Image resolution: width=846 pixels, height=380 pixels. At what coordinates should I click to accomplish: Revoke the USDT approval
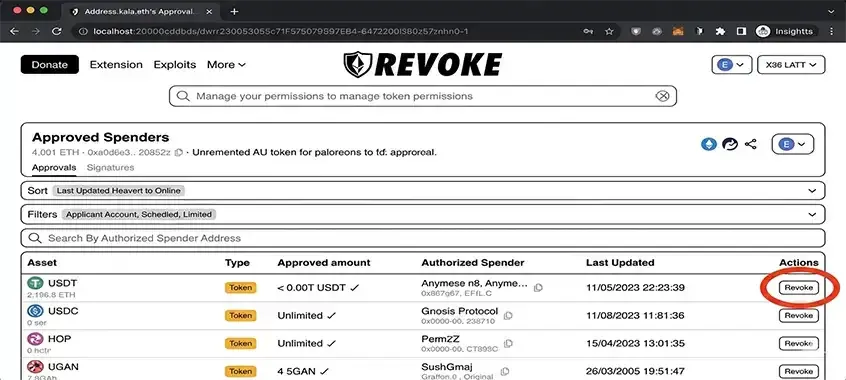[799, 288]
